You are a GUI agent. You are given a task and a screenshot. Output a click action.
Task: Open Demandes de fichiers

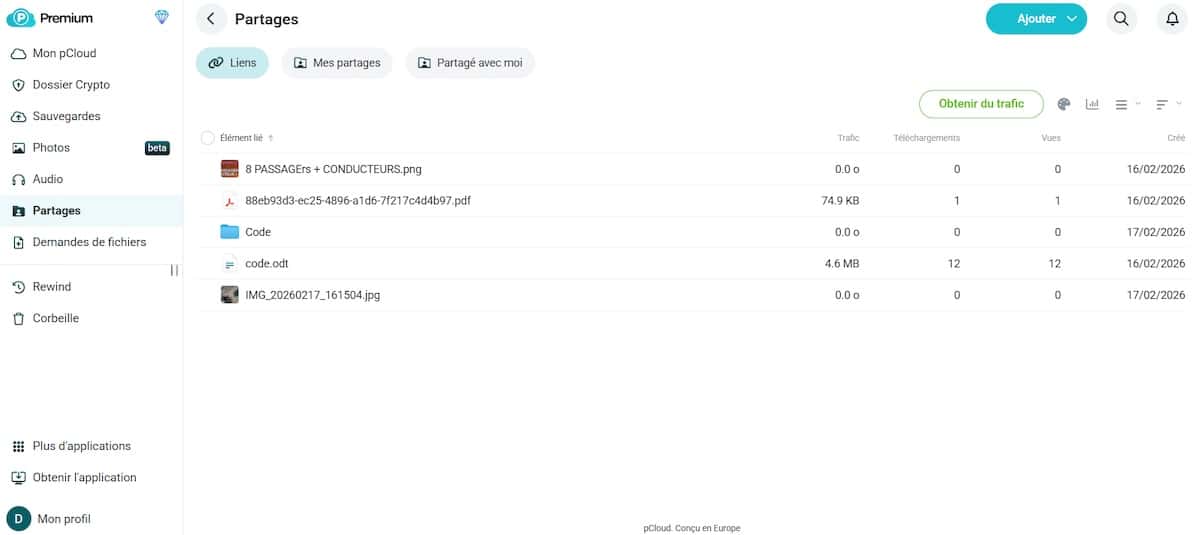tap(91, 242)
